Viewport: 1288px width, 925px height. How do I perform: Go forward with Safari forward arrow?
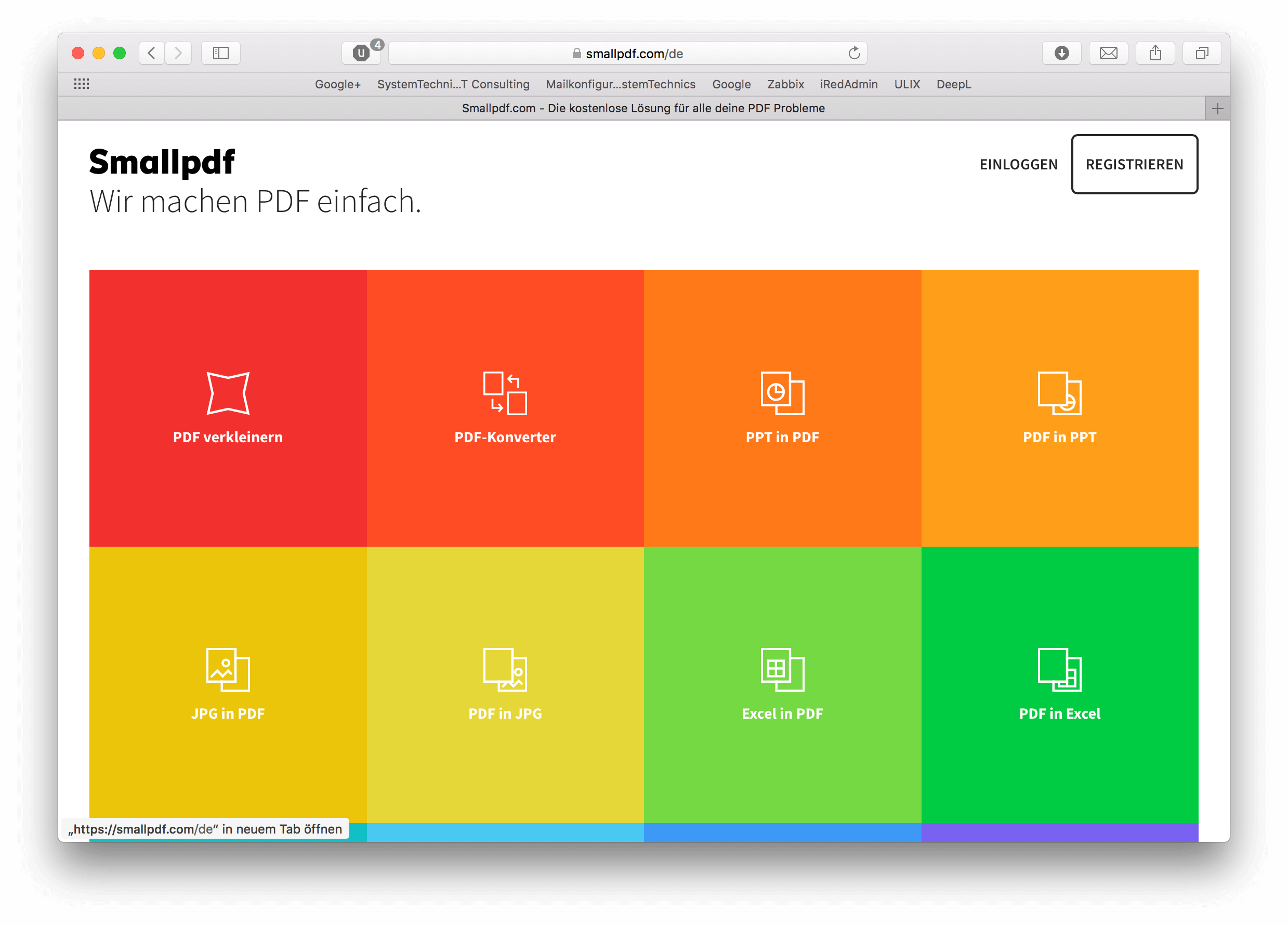pyautogui.click(x=178, y=54)
